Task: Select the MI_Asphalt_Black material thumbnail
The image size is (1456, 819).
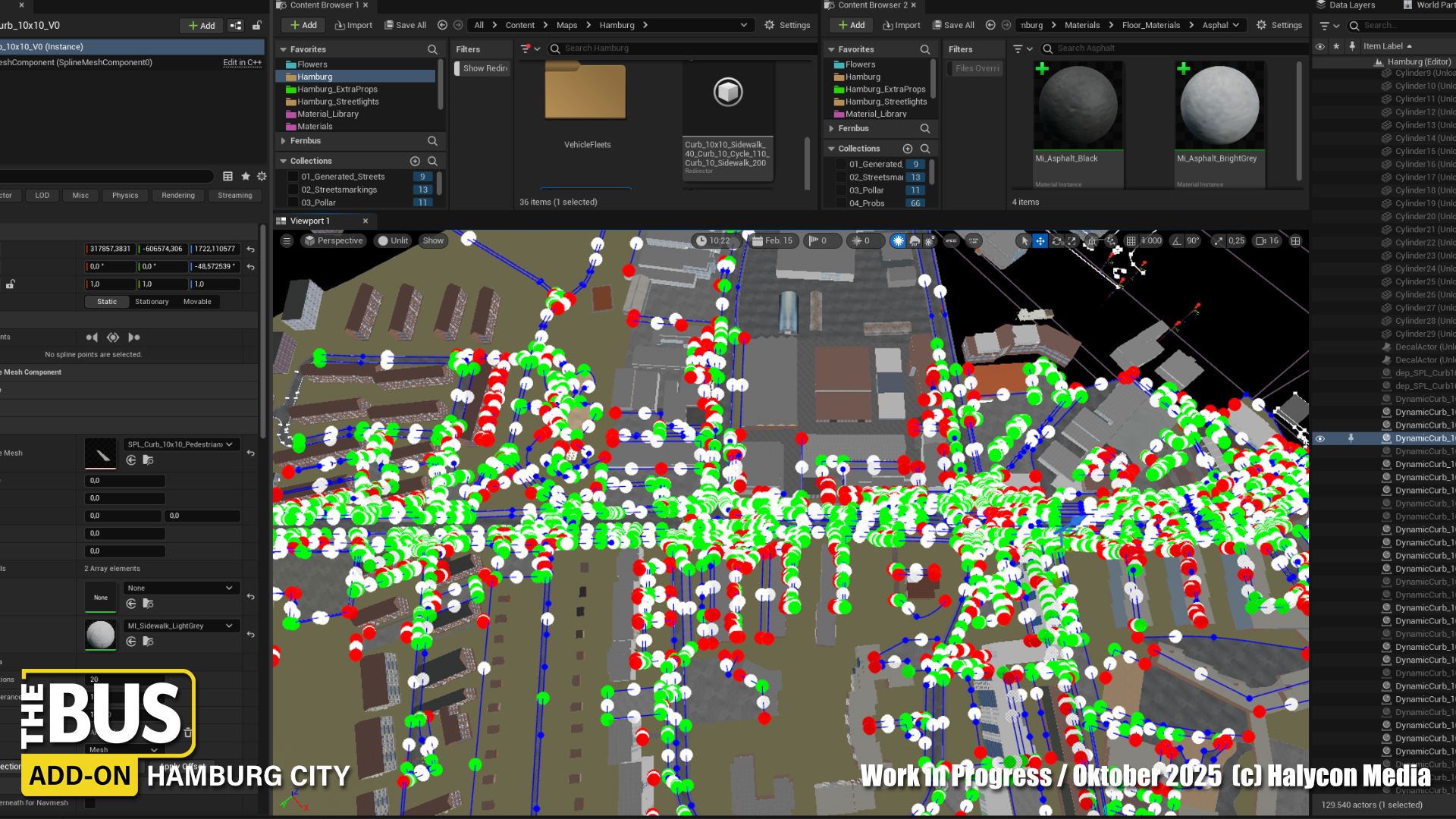Action: [x=1077, y=106]
